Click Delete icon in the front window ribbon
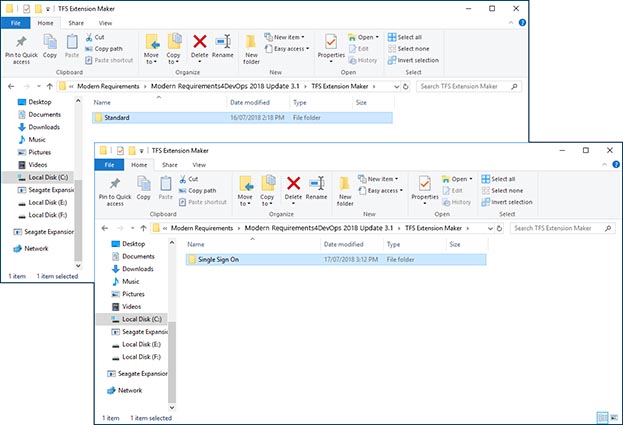Image resolution: width=623 pixels, height=425 pixels. pyautogui.click(x=294, y=187)
